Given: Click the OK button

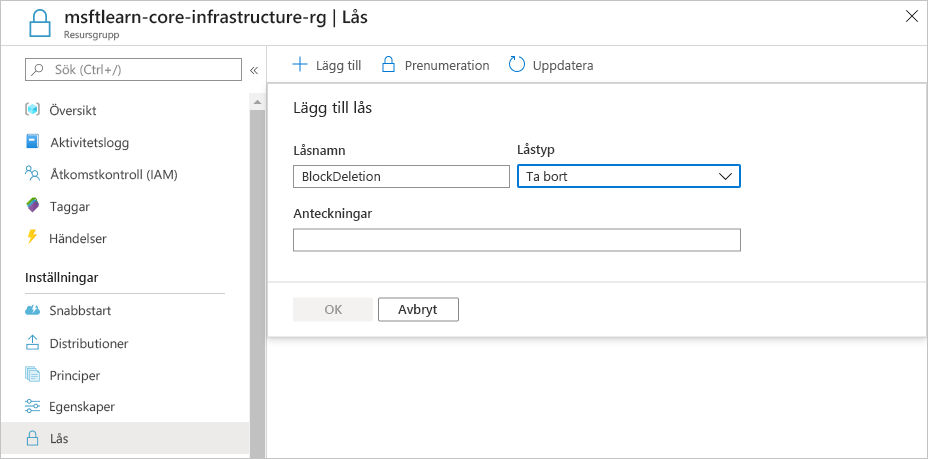Looking at the screenshot, I should (333, 309).
